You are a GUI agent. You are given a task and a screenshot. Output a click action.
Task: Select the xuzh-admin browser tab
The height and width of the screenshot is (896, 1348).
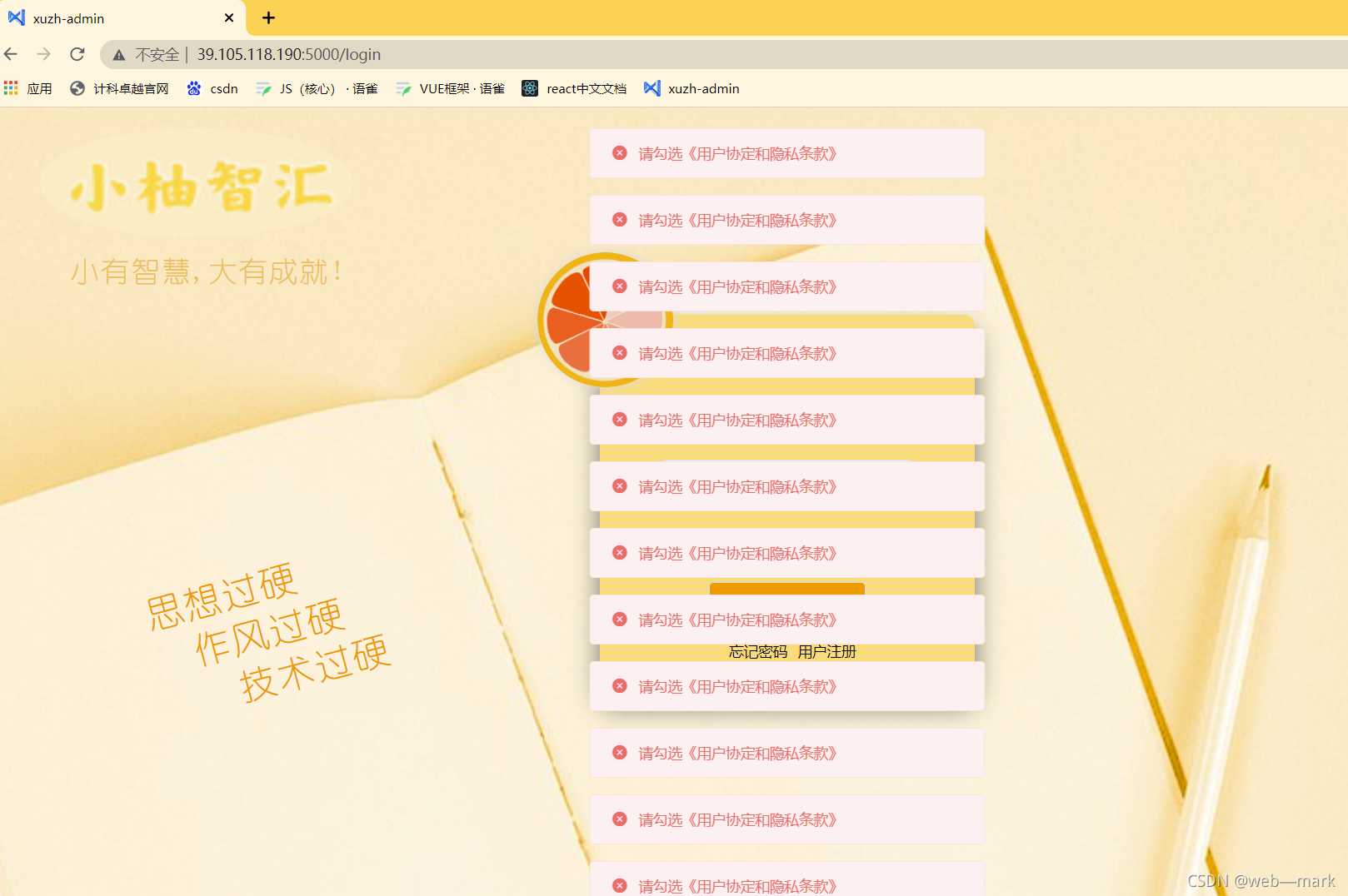(x=122, y=18)
